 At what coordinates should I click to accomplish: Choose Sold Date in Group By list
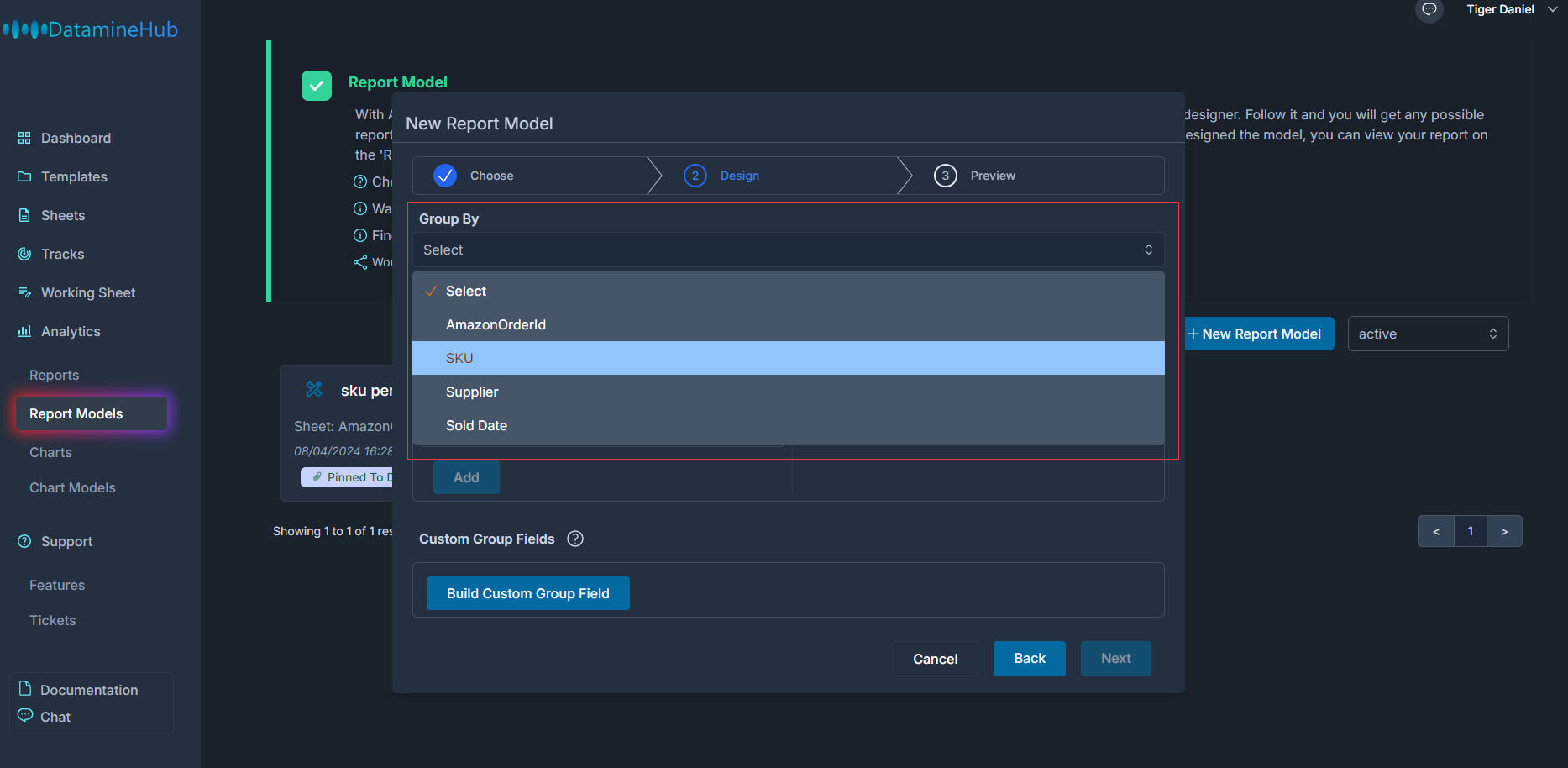(x=788, y=425)
